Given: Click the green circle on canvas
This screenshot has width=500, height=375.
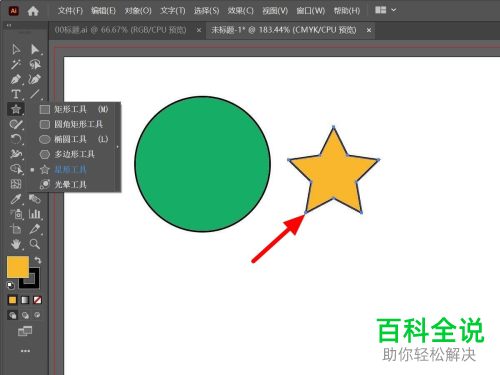Looking at the screenshot, I should click(x=203, y=164).
